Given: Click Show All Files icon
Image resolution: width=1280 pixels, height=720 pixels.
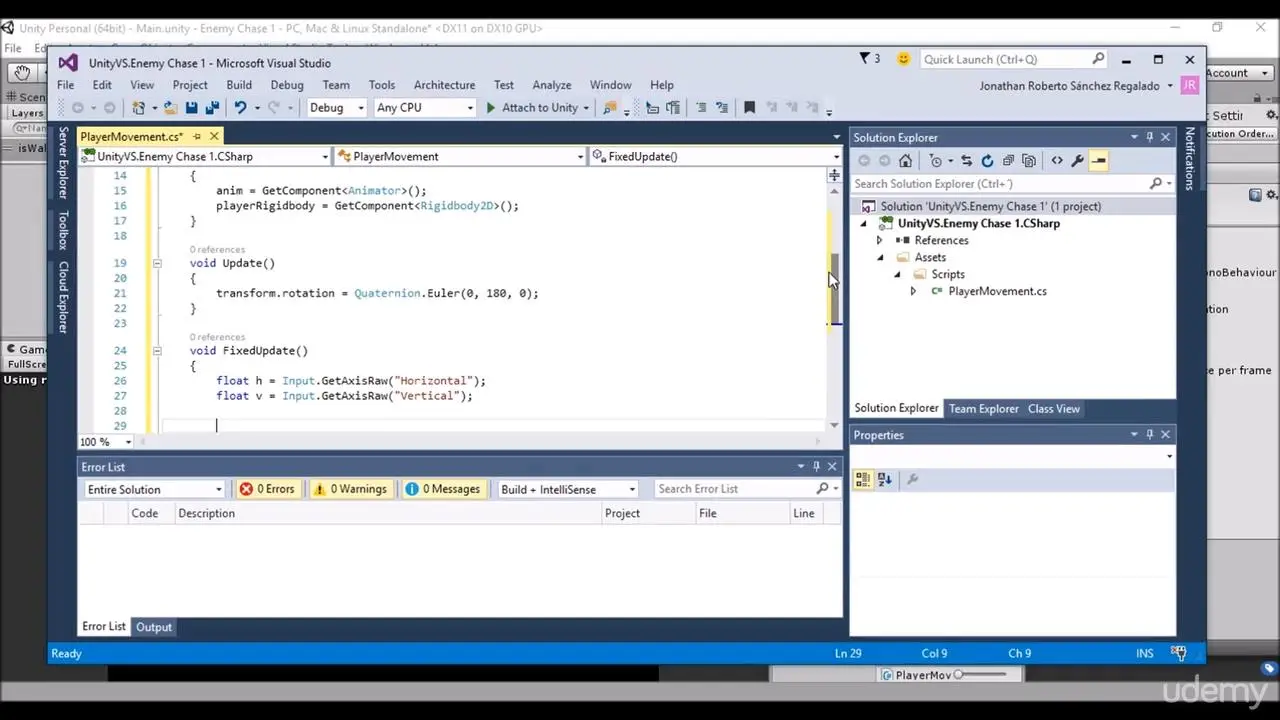Looking at the screenshot, I should (1029, 160).
